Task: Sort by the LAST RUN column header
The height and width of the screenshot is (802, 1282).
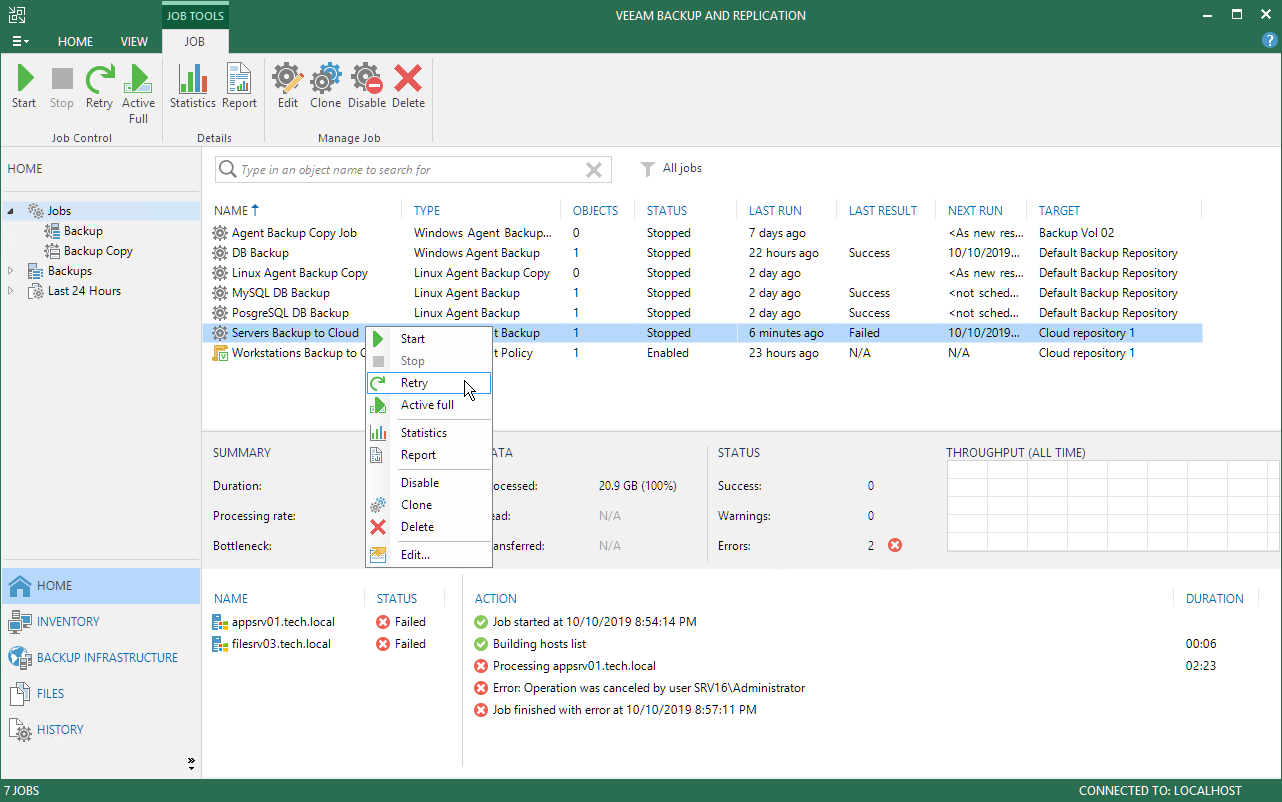Action: click(x=775, y=211)
